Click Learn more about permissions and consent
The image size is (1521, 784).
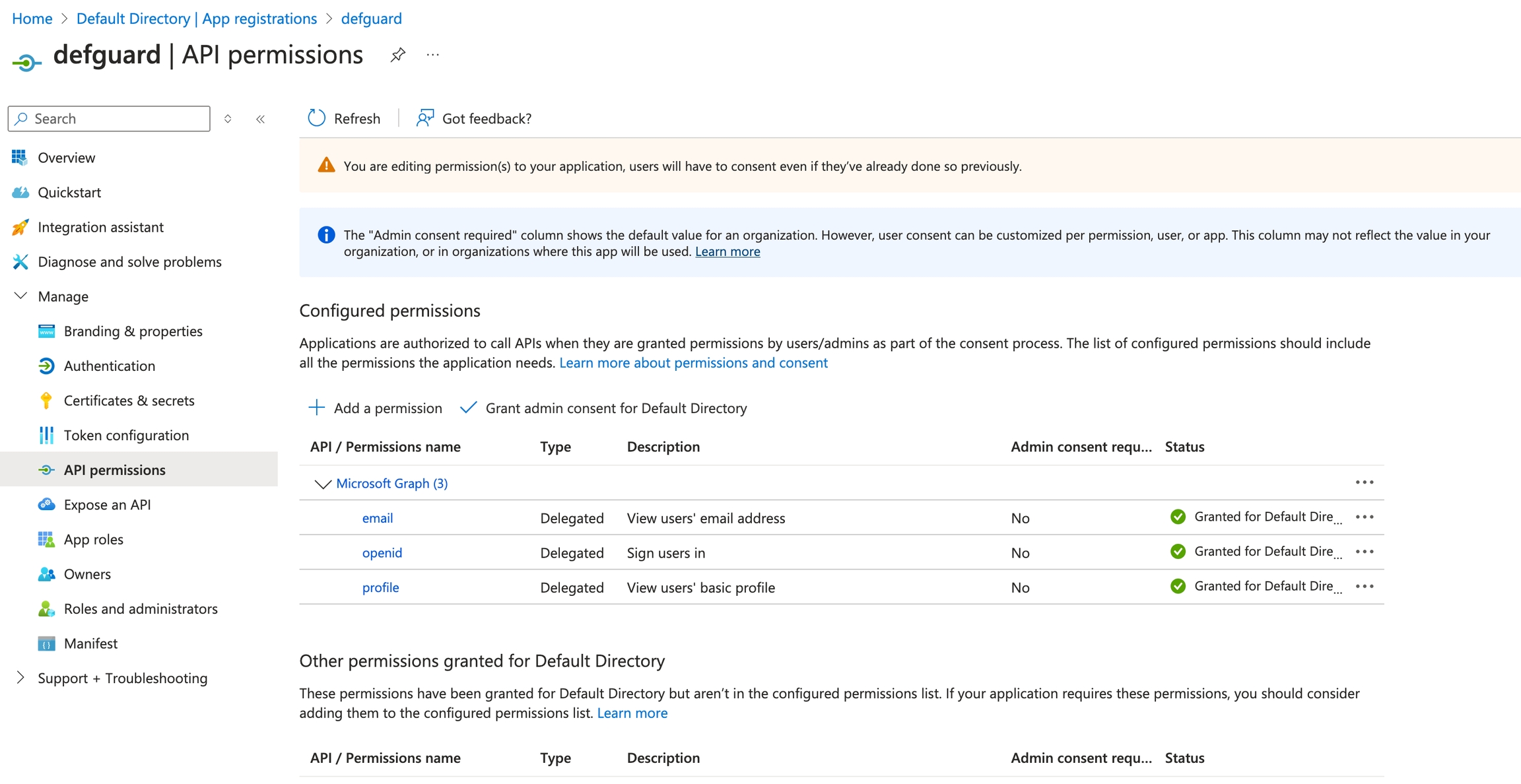693,362
